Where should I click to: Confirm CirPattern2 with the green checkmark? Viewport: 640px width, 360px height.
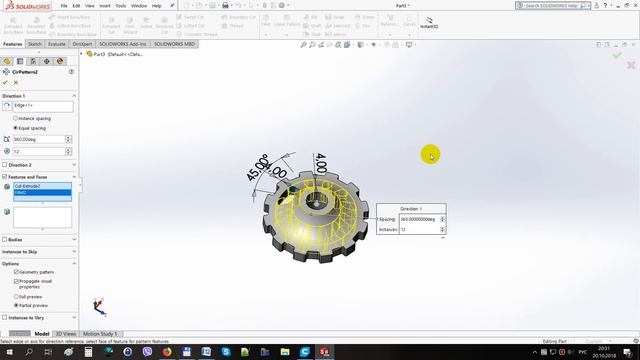click(x=5, y=82)
